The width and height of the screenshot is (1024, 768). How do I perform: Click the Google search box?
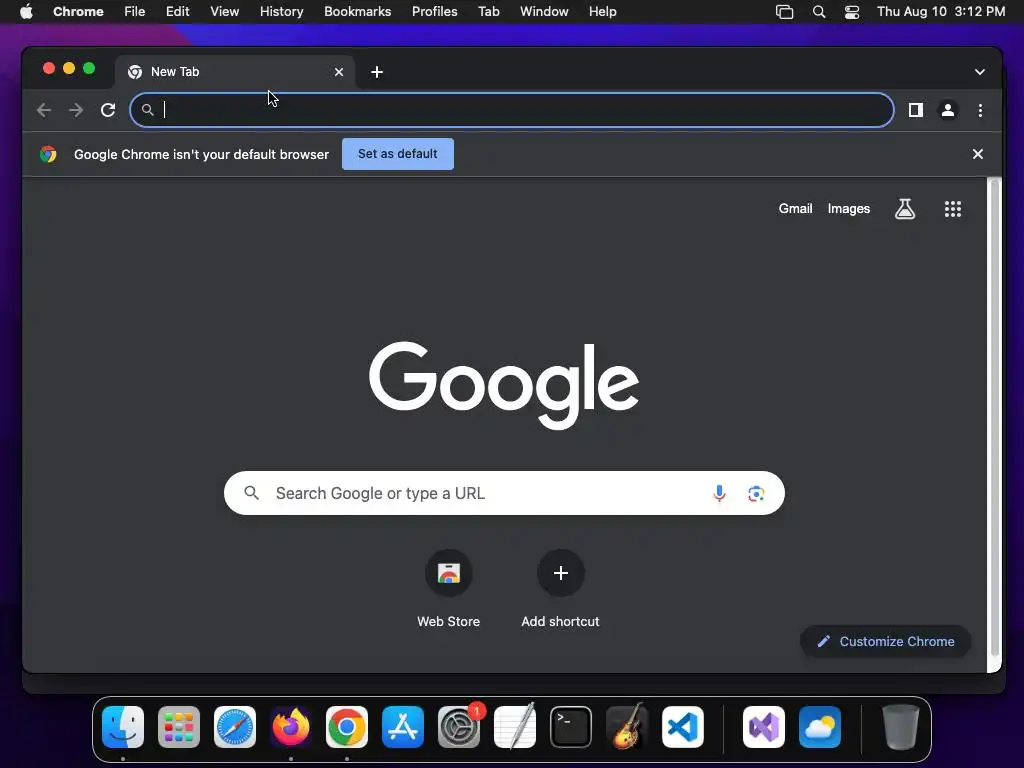(x=504, y=493)
